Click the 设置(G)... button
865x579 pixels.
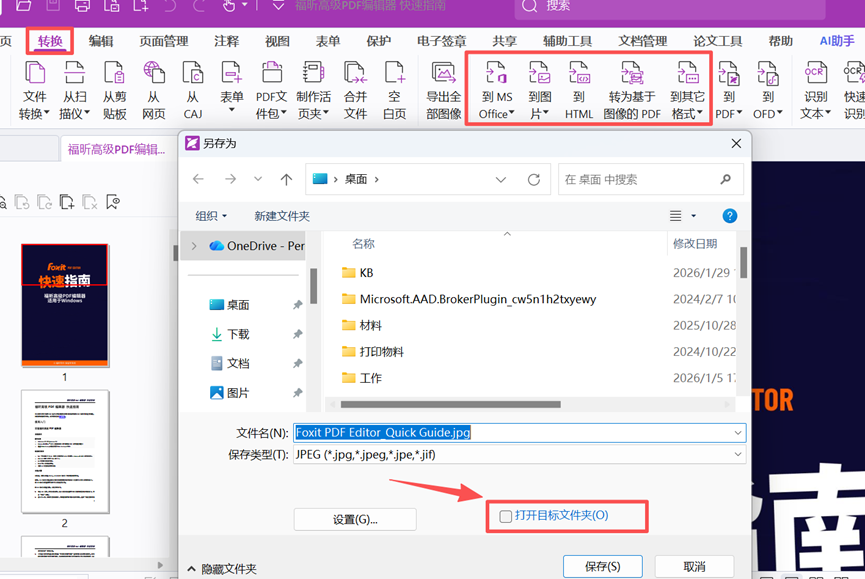pyautogui.click(x=355, y=519)
